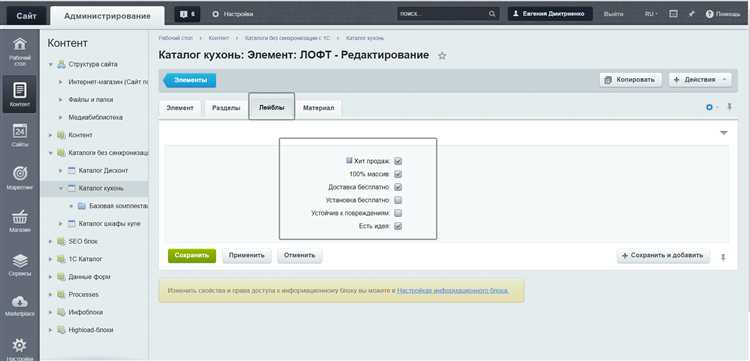Click the Структура сайта tree icon
Screen dimensions: 750x361
pyautogui.click(x=61, y=64)
